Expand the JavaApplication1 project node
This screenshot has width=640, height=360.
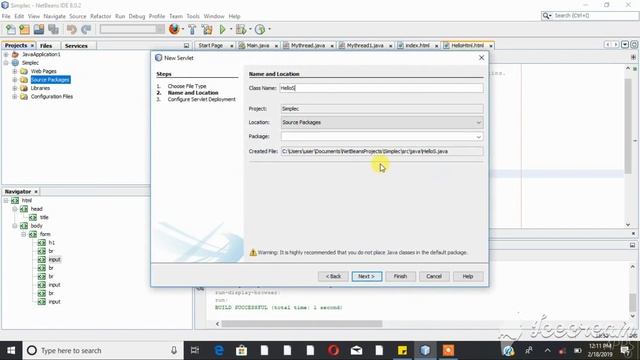6,54
